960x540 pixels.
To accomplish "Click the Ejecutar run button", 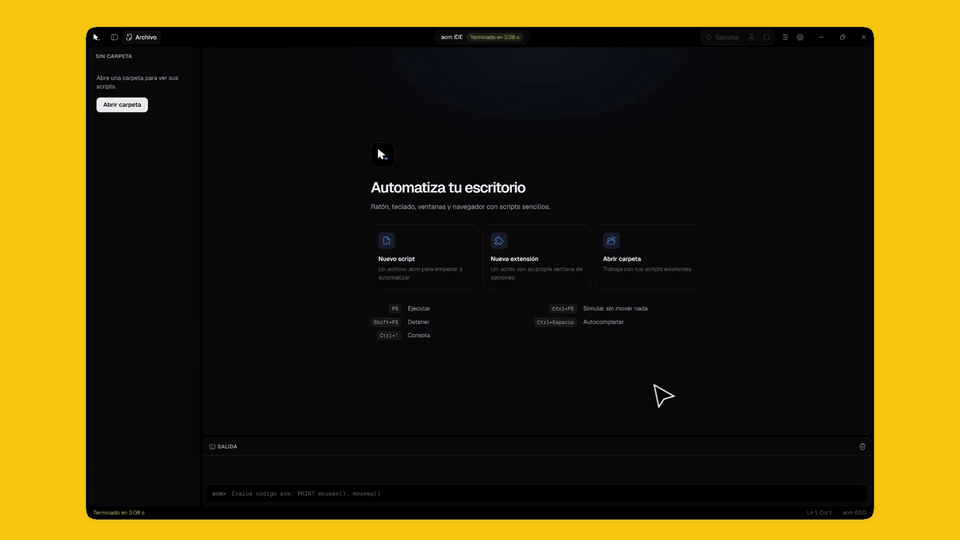I will [x=723, y=37].
